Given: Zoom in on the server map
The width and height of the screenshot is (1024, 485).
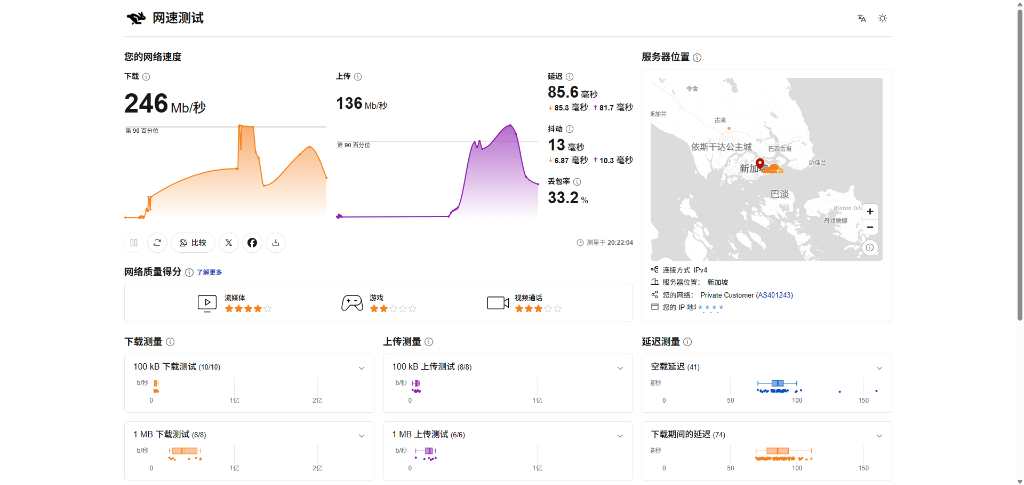Looking at the screenshot, I should tap(870, 212).
